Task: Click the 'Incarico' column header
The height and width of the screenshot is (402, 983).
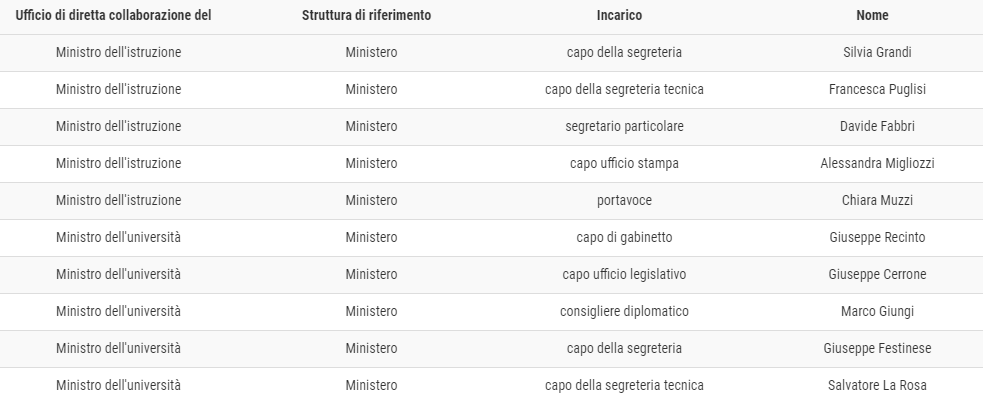Action: [619, 15]
